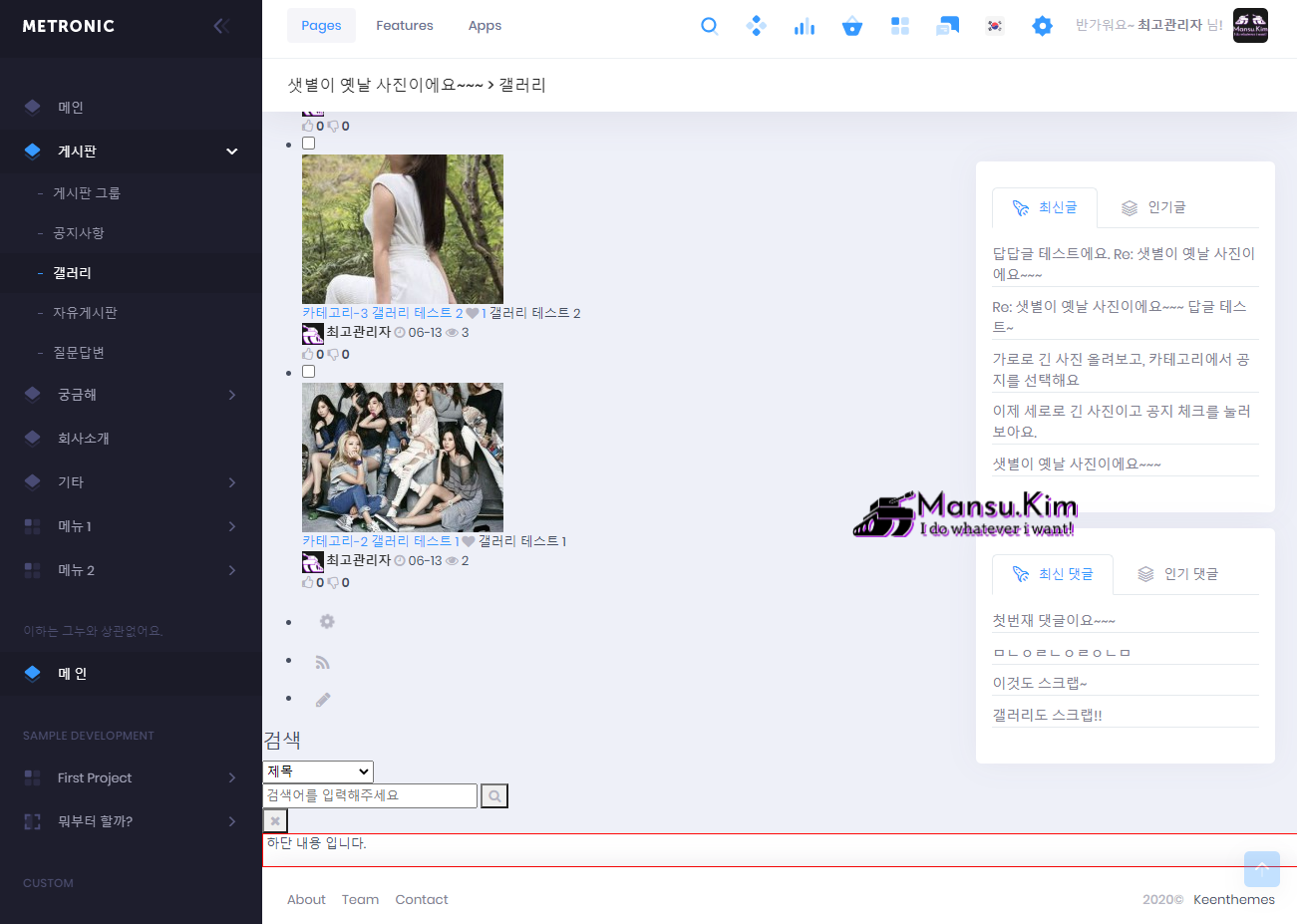This screenshot has height=924, width=1297.
Task: Open the search magnifier icon in header
Action: click(709, 26)
